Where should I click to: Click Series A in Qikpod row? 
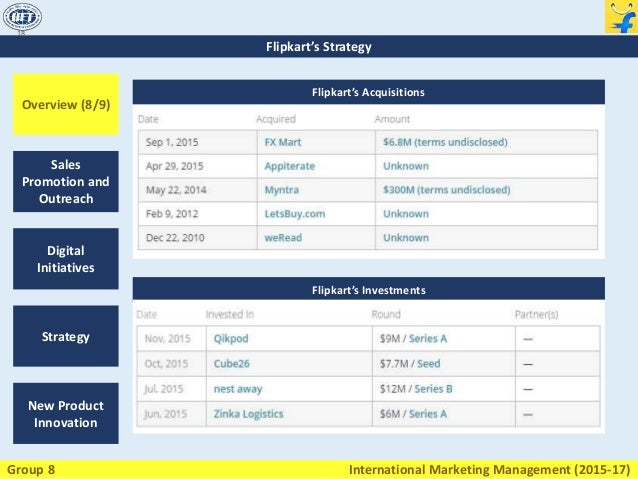[428, 339]
